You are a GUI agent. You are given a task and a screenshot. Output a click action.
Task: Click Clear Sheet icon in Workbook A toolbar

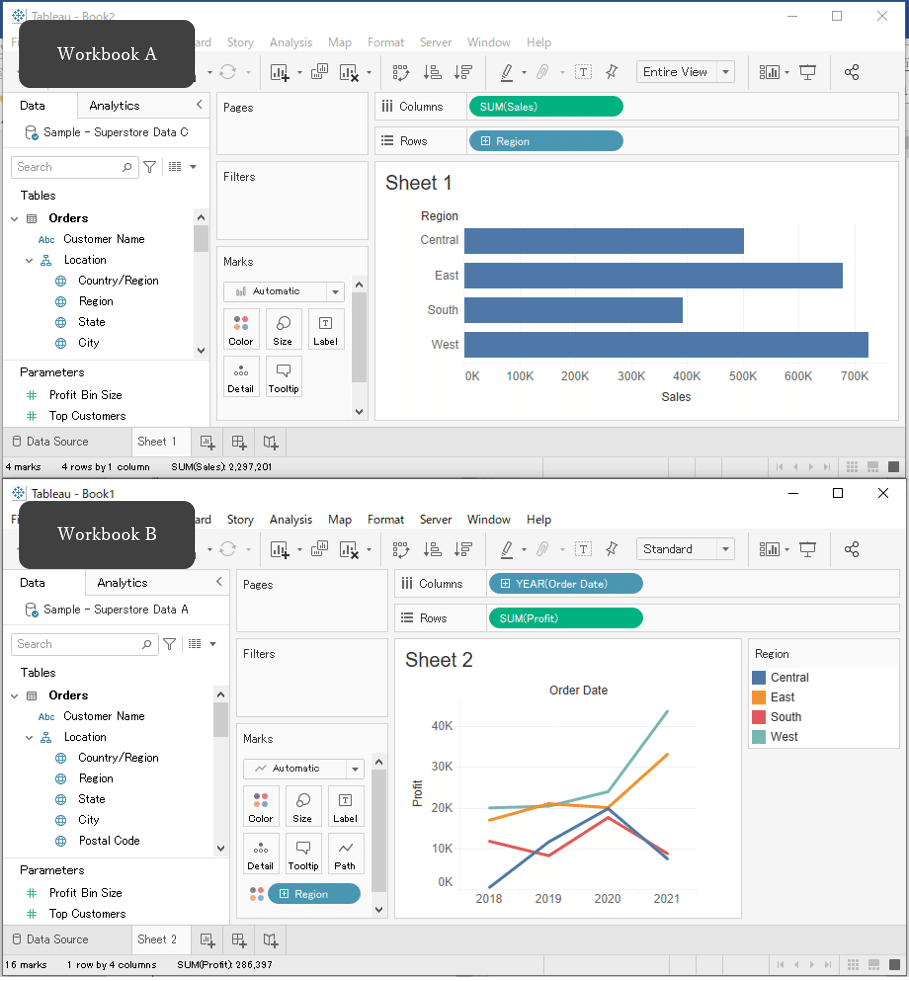[349, 72]
